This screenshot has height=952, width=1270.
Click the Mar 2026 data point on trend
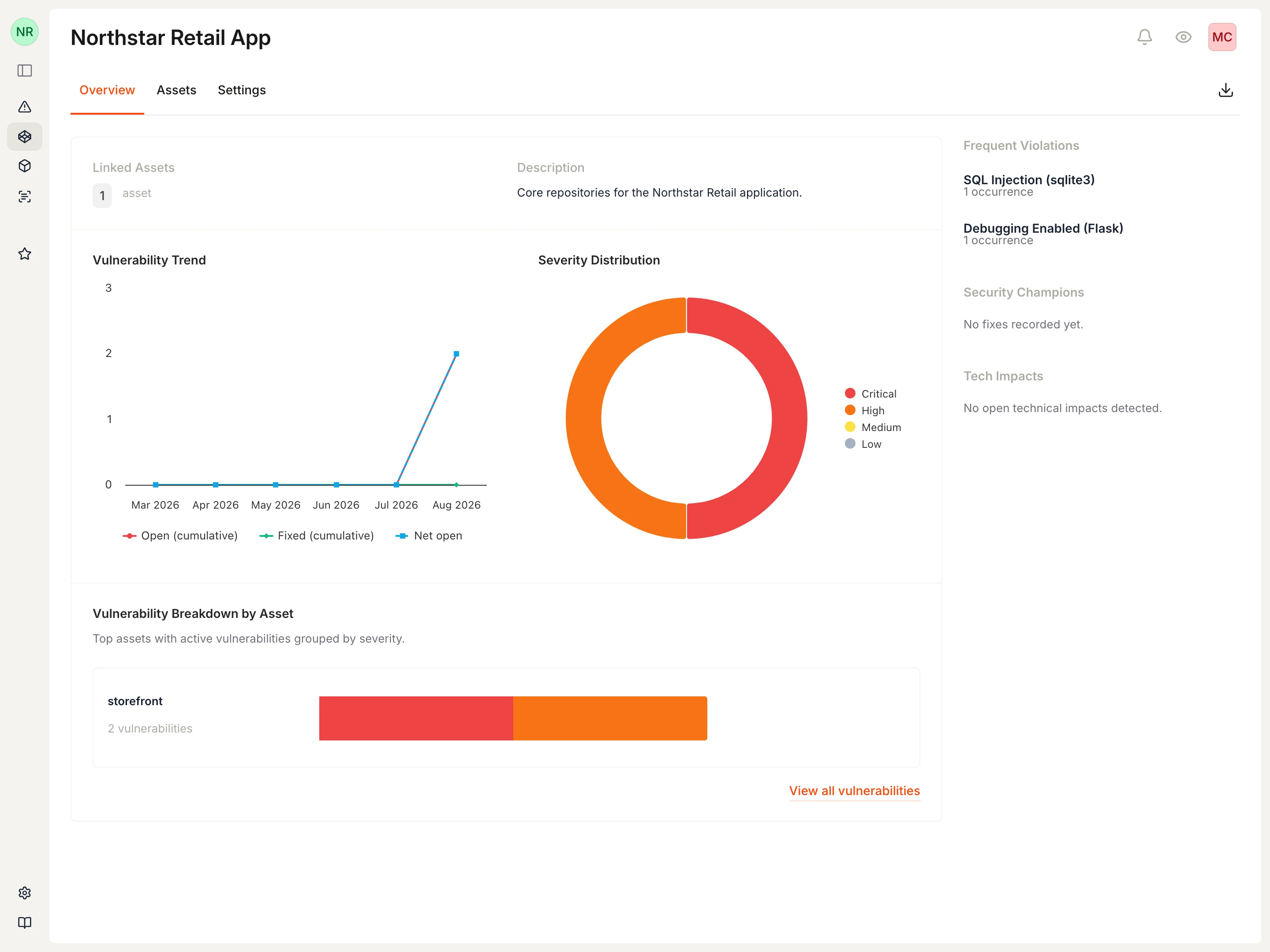pyautogui.click(x=156, y=485)
